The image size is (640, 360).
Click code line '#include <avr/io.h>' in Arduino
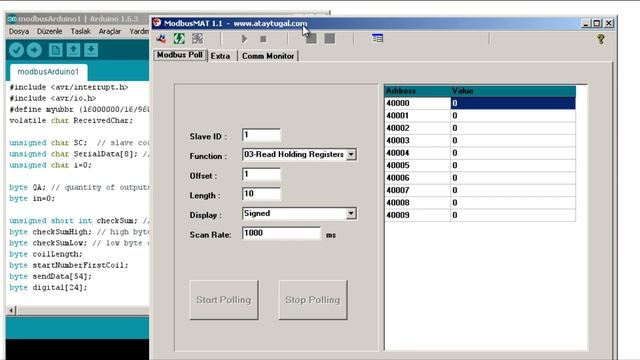pos(53,98)
